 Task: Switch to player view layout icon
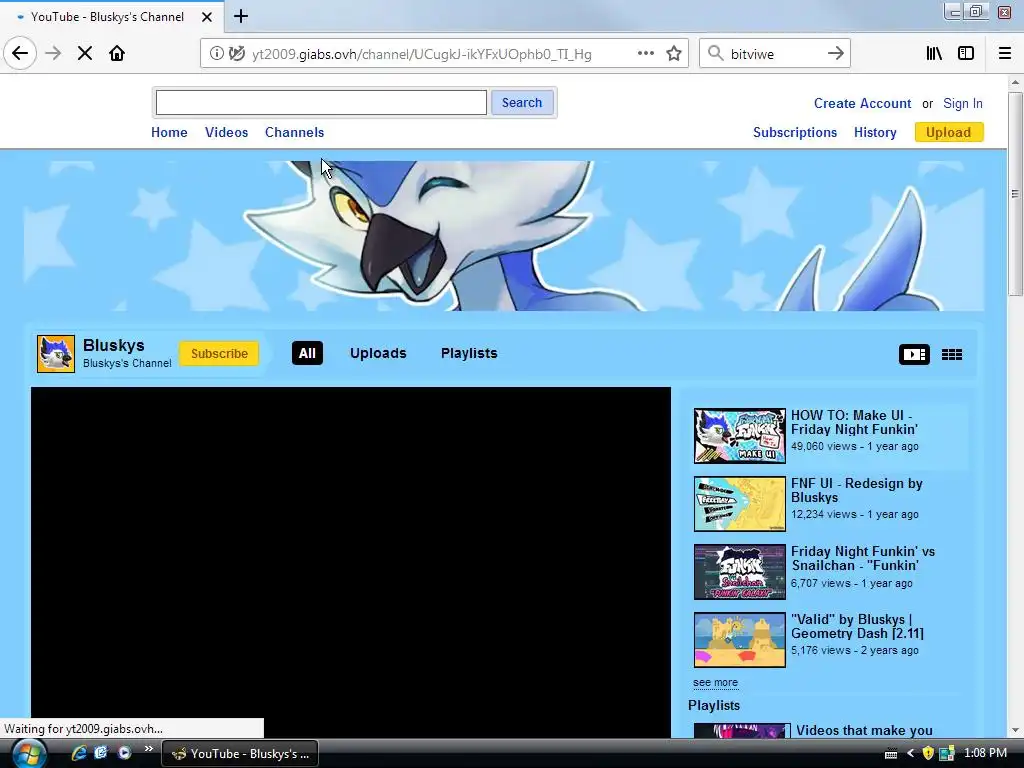click(x=914, y=355)
